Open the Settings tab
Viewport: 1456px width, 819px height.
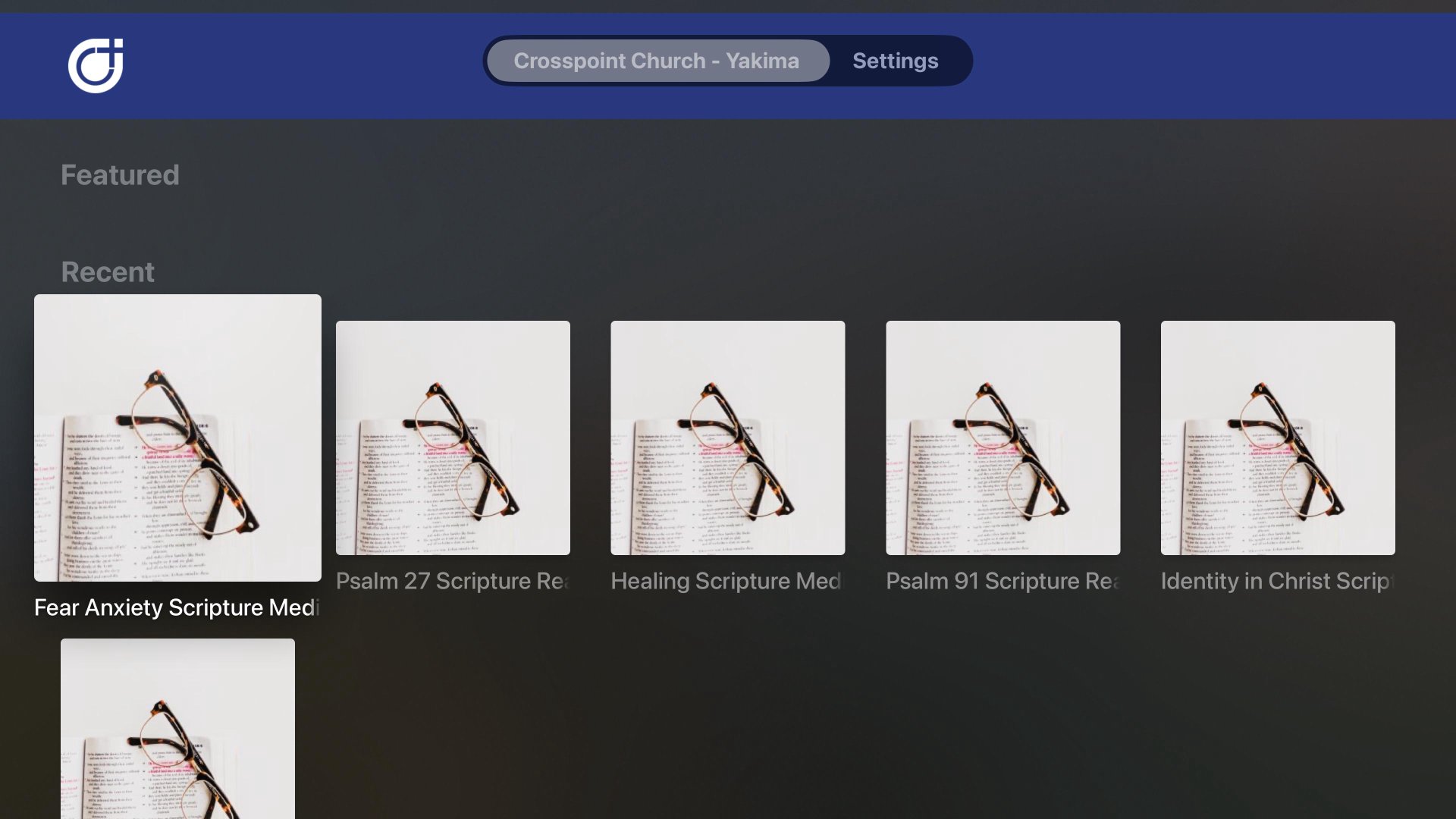[x=895, y=61]
